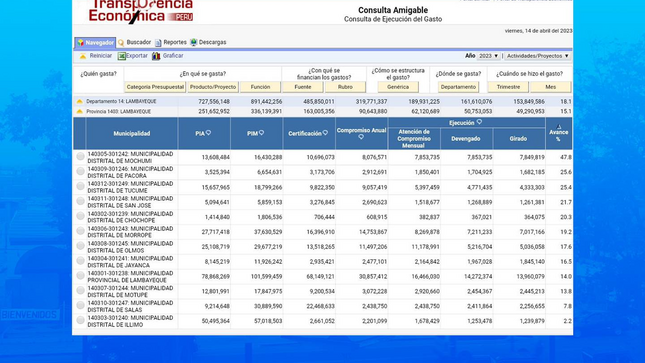Sort by the Avance % column header

point(558,133)
